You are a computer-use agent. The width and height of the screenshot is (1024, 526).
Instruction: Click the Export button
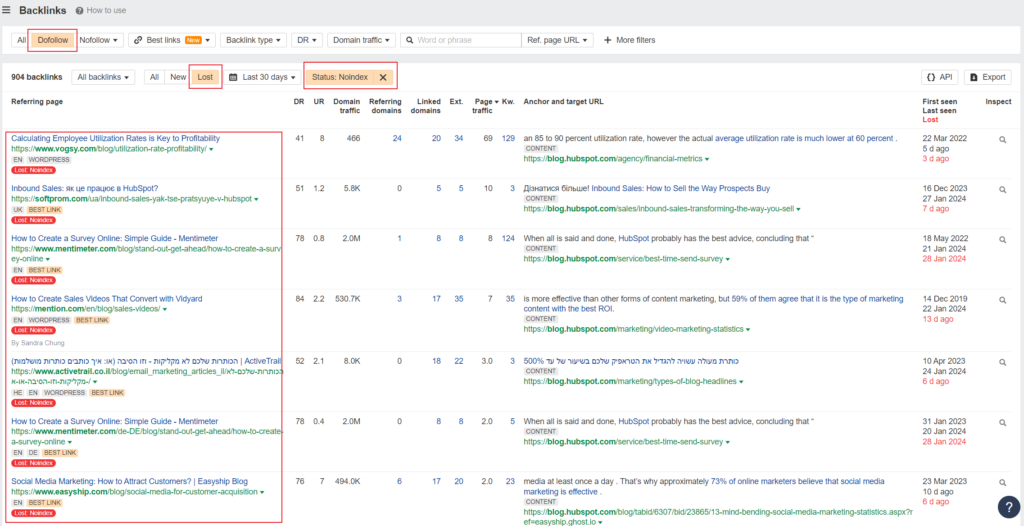[987, 77]
